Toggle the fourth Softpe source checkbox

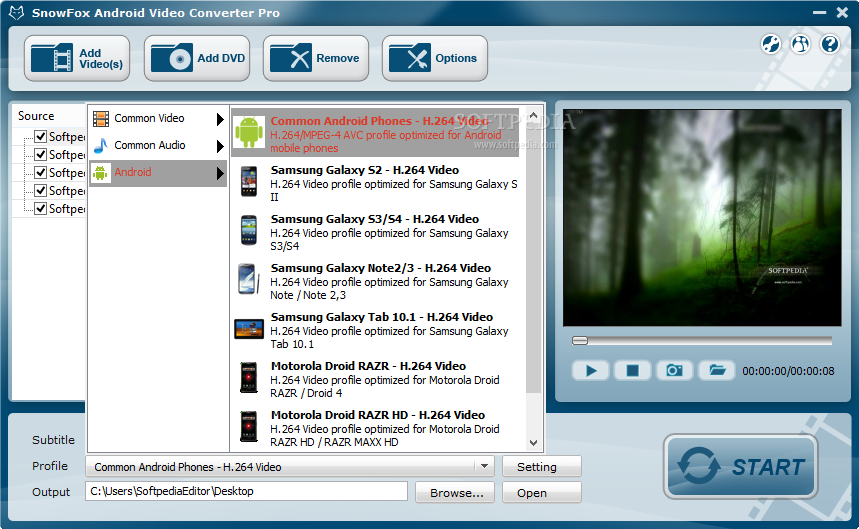click(41, 191)
